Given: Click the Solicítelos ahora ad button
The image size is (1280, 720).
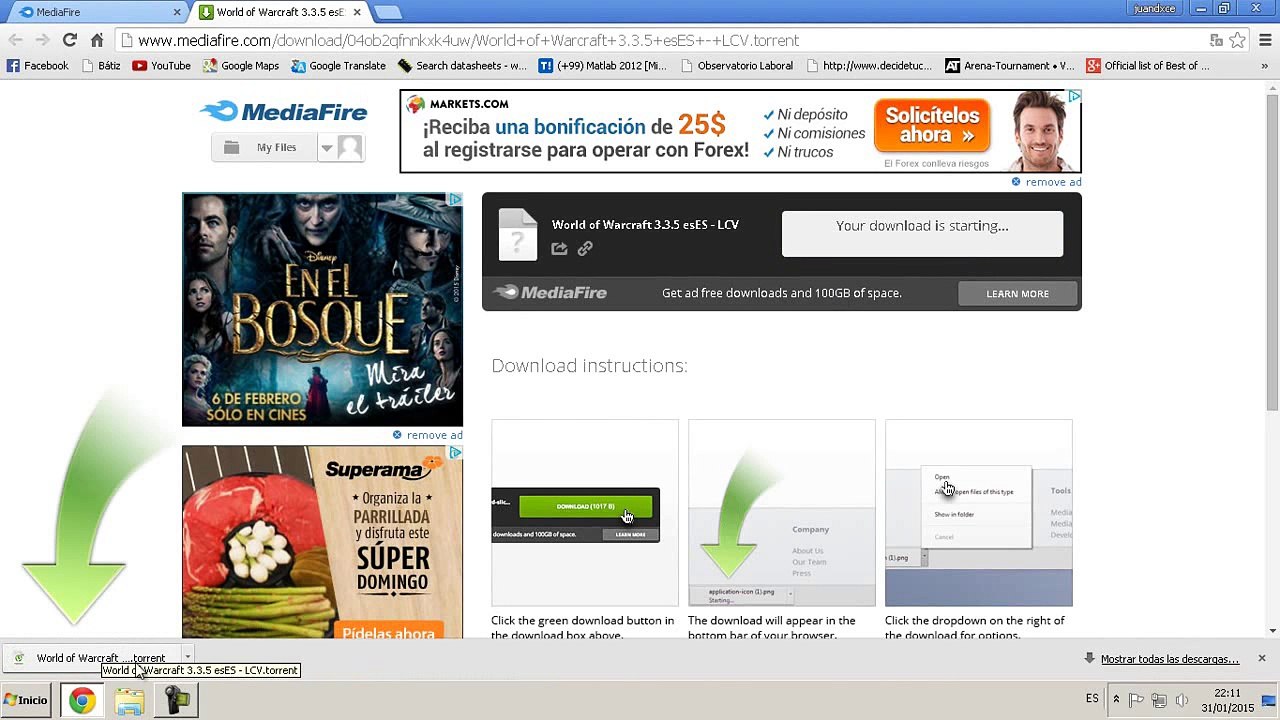Looking at the screenshot, I should pos(932,125).
